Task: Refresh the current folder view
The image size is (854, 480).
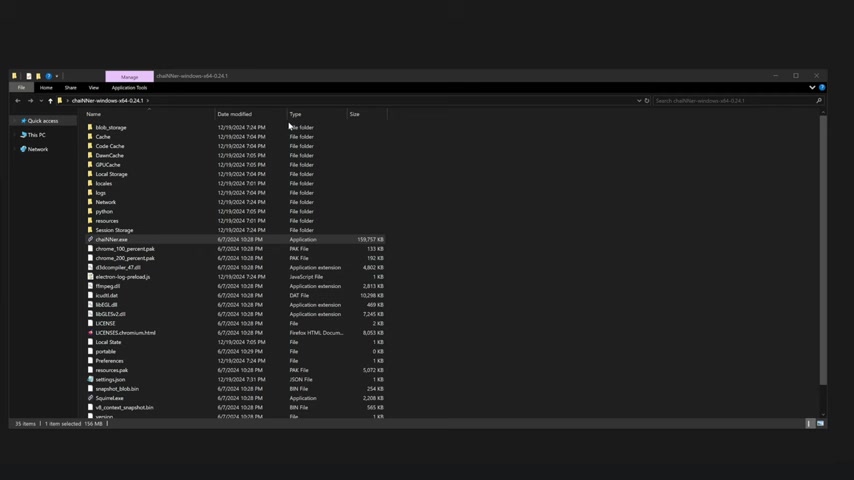Action: click(647, 101)
